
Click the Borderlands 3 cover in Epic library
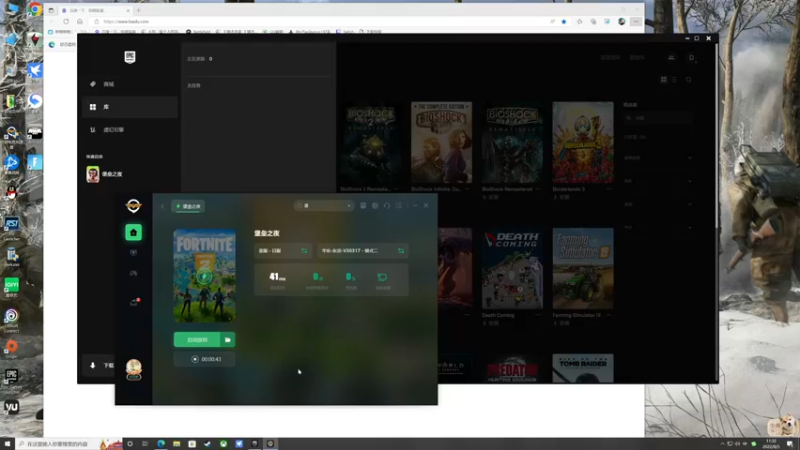click(583, 142)
